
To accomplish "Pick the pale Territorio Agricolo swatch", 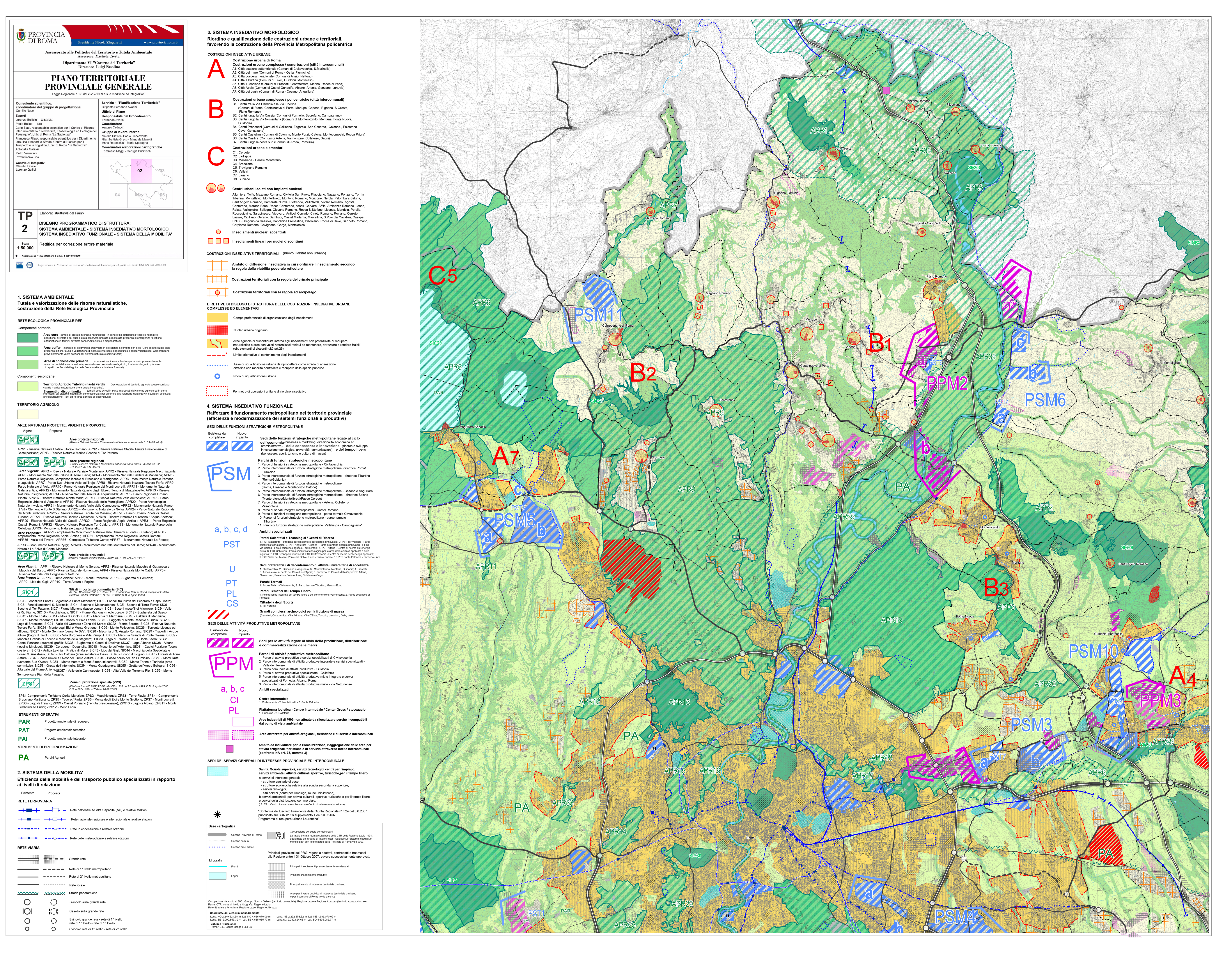I will coord(28,414).
